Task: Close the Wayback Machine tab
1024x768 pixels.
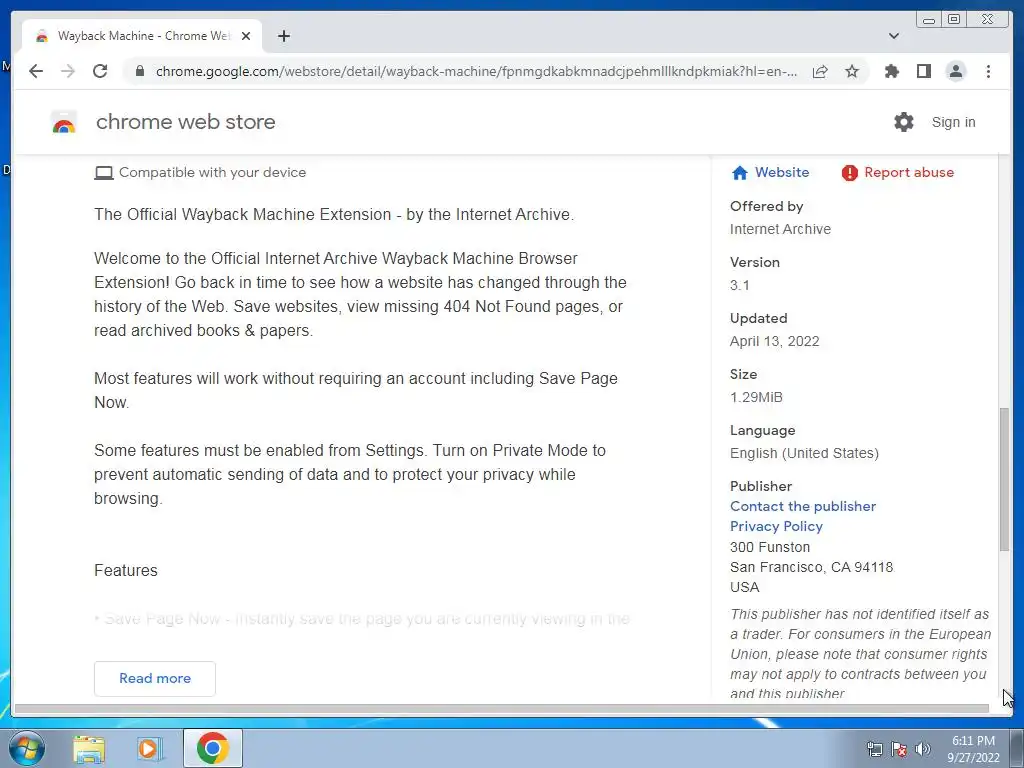Action: 246,36
